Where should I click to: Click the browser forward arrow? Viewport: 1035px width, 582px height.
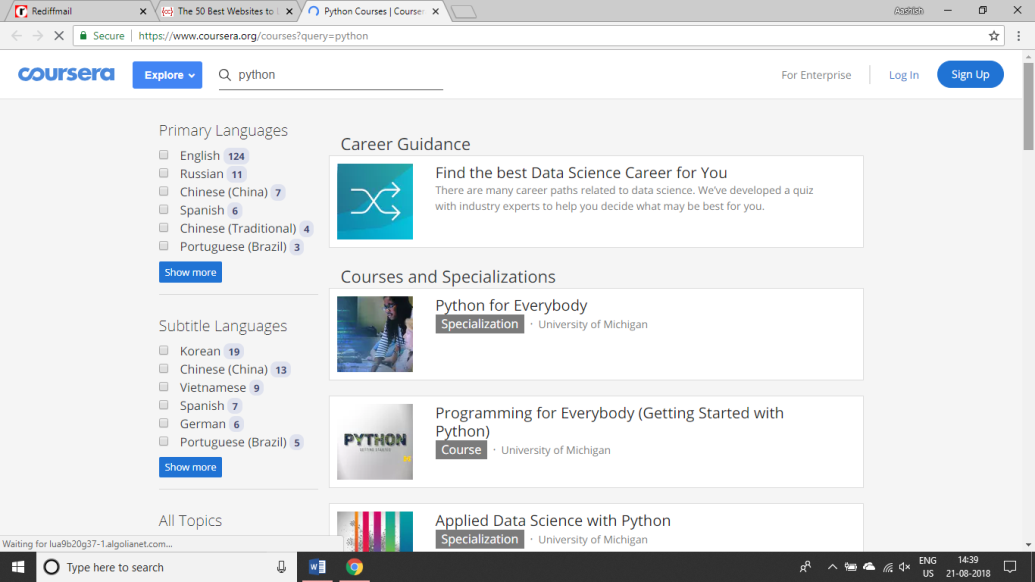pyautogui.click(x=38, y=36)
